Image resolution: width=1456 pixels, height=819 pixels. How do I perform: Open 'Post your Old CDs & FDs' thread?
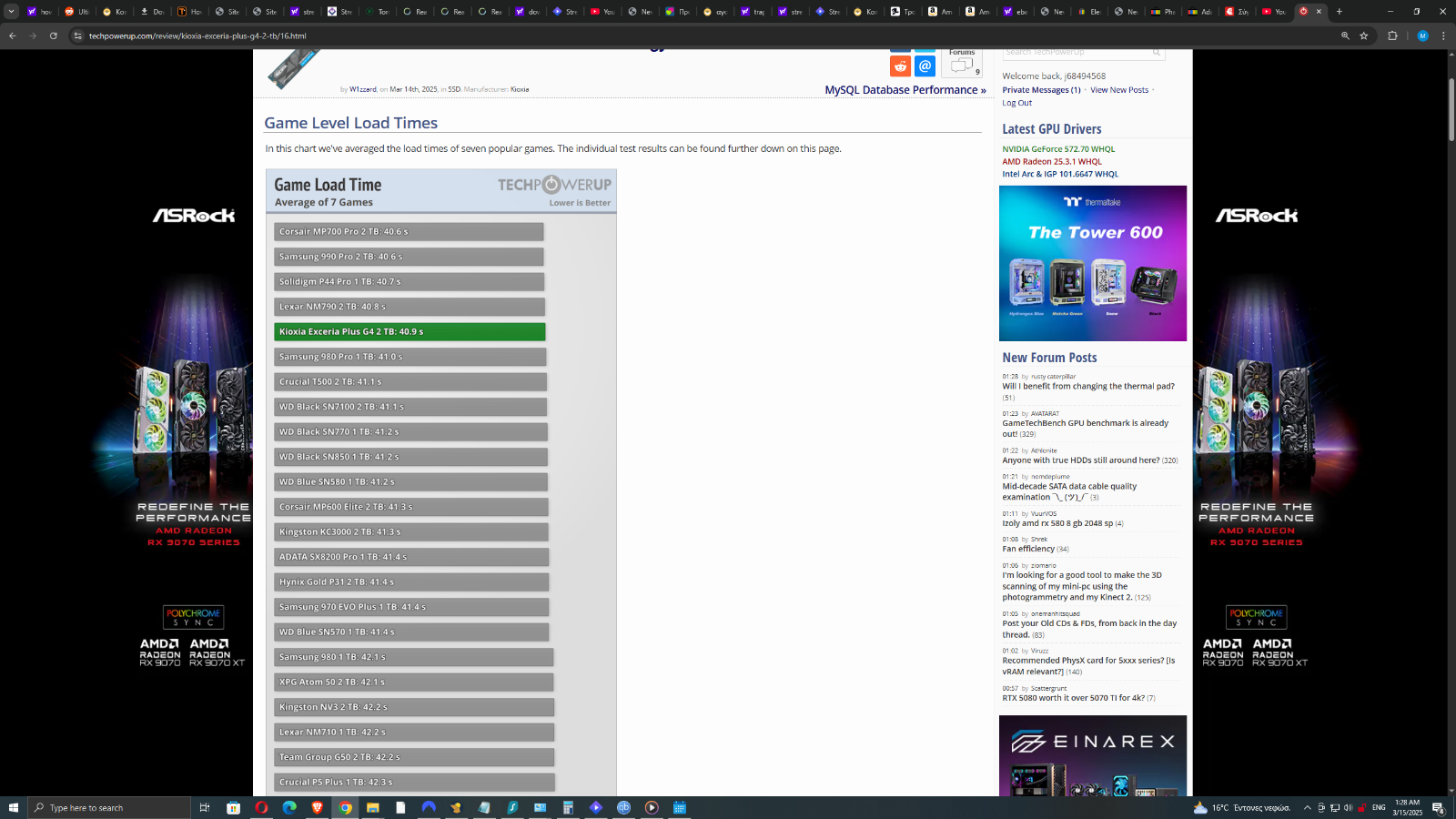pos(1089,629)
